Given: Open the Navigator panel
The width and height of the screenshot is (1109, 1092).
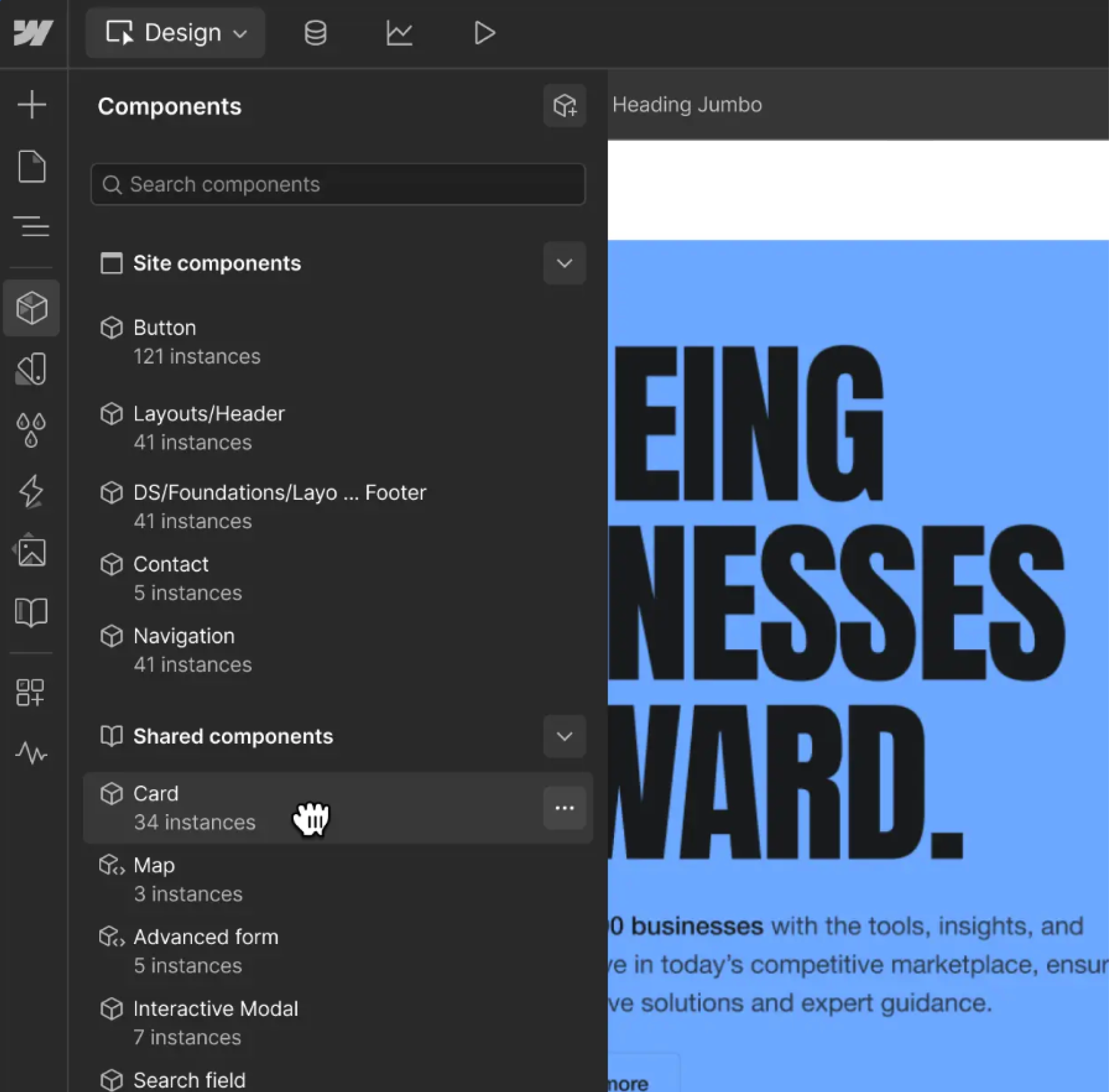Looking at the screenshot, I should [31, 226].
